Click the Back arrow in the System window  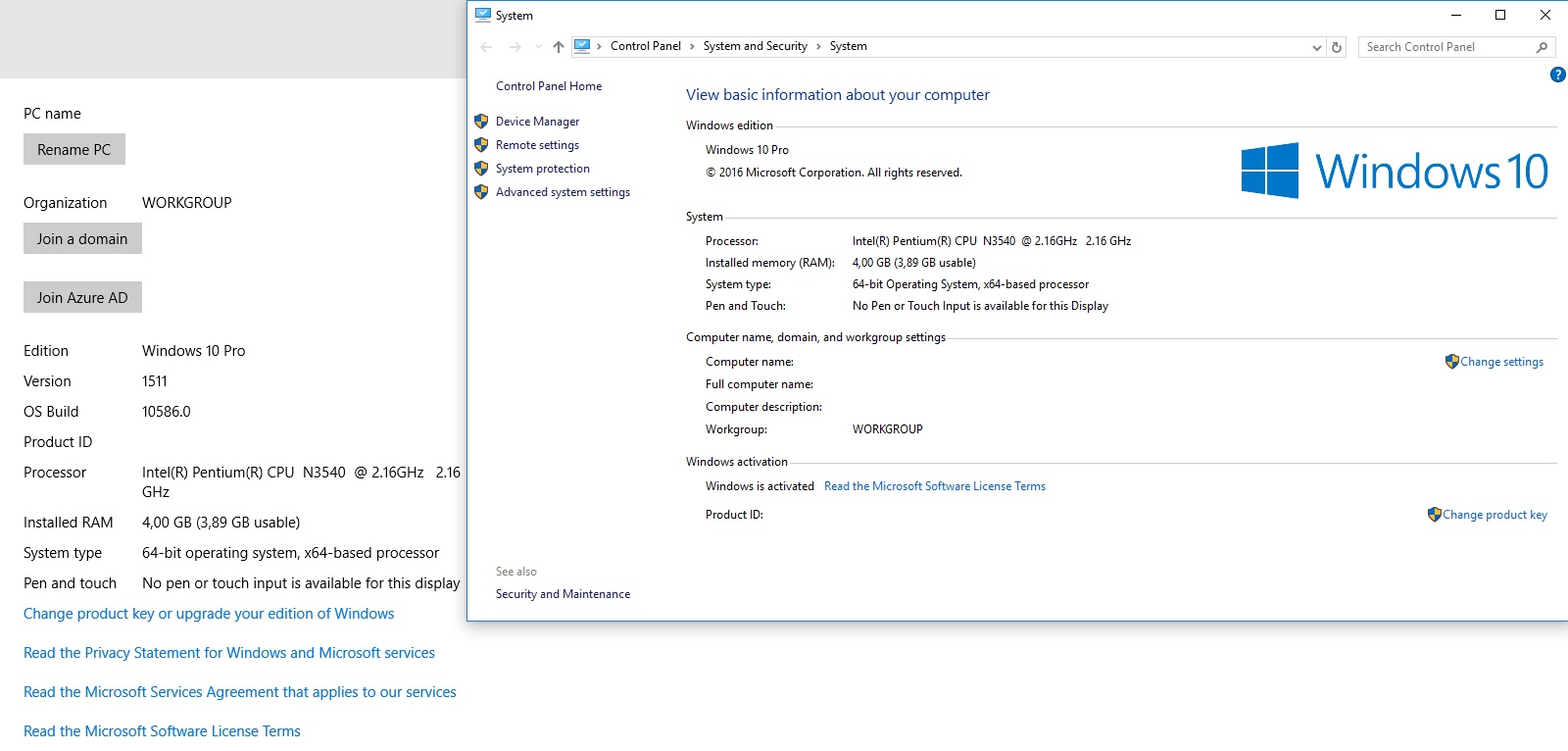(486, 47)
